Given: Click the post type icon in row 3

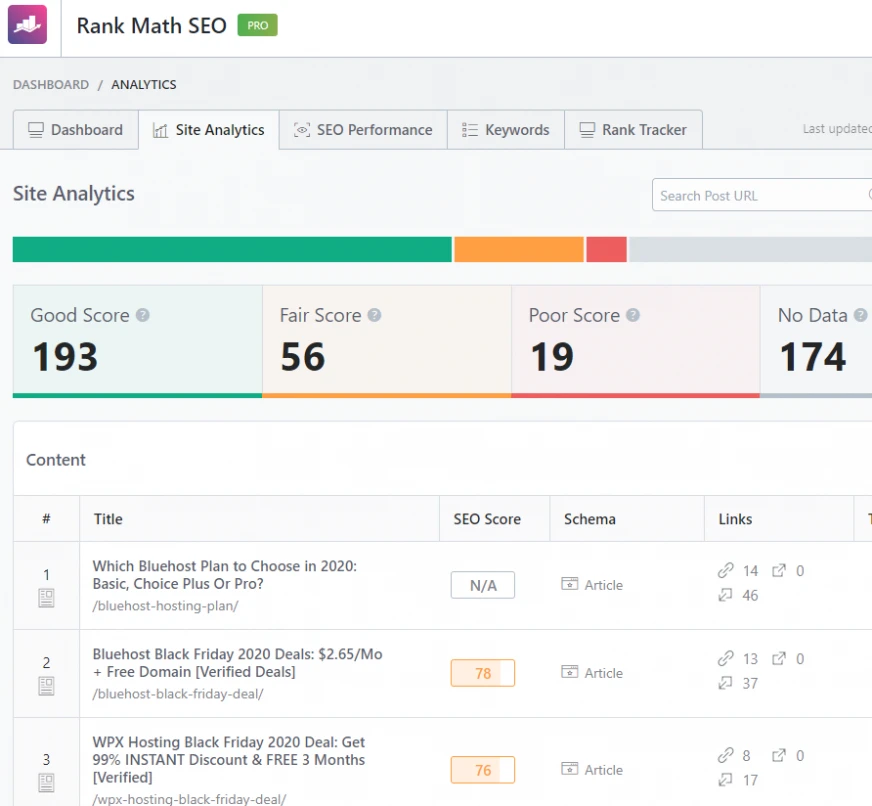Looking at the screenshot, I should (46, 783).
